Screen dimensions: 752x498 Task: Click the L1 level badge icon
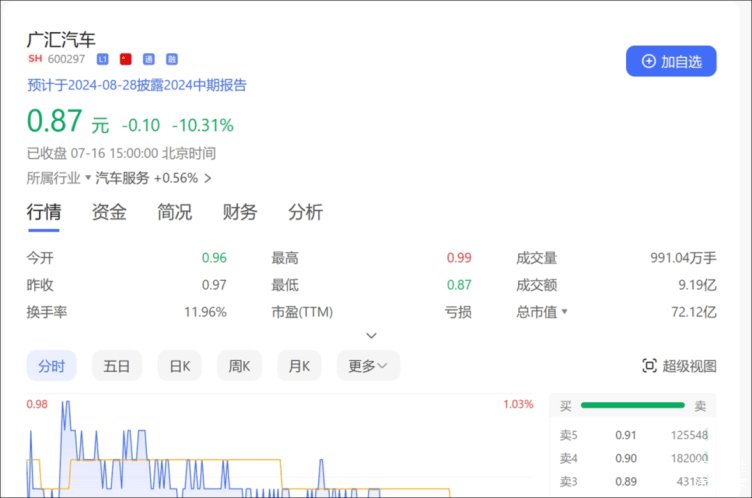point(103,59)
